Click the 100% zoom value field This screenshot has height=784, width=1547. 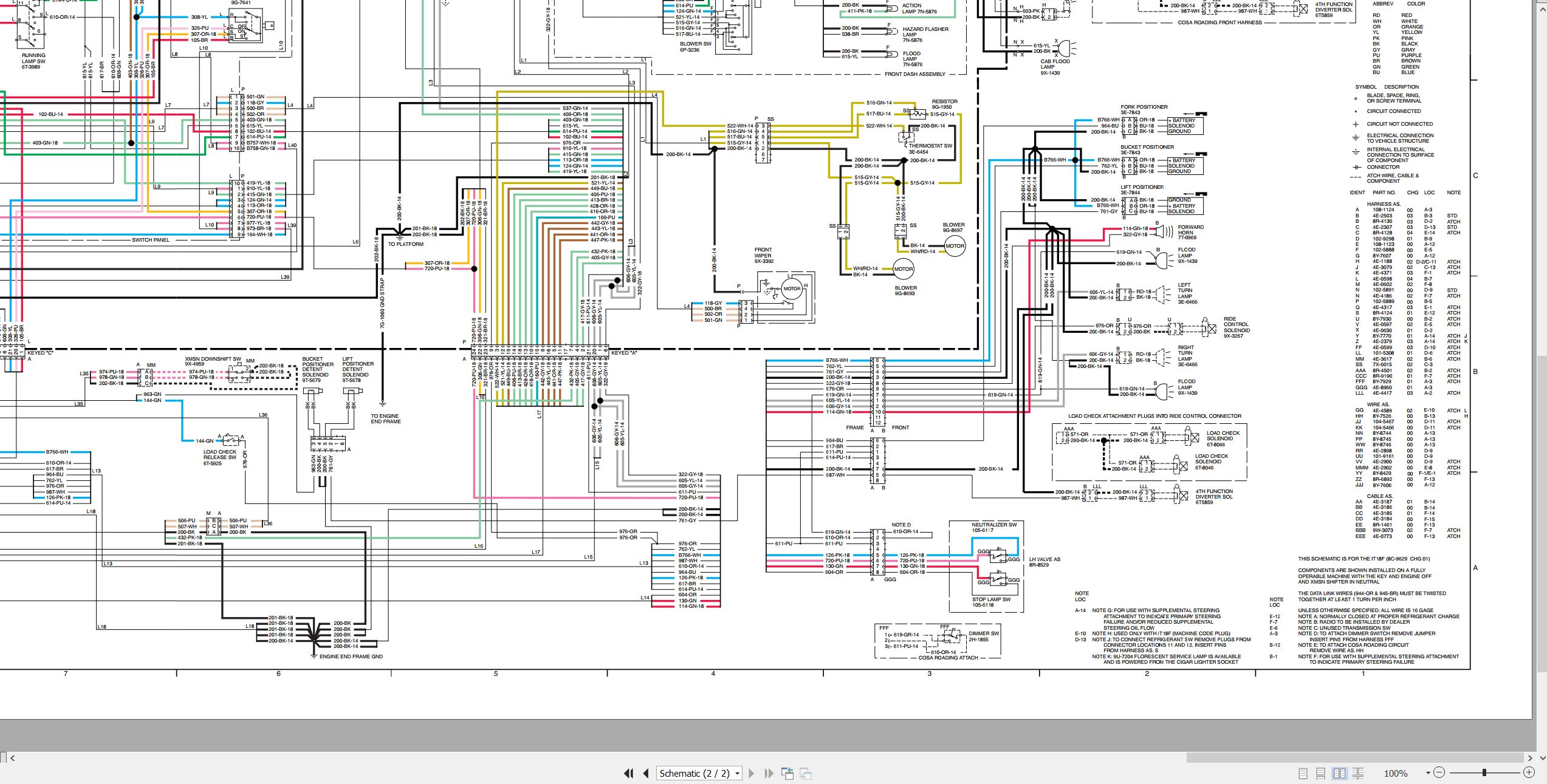tap(1396, 773)
